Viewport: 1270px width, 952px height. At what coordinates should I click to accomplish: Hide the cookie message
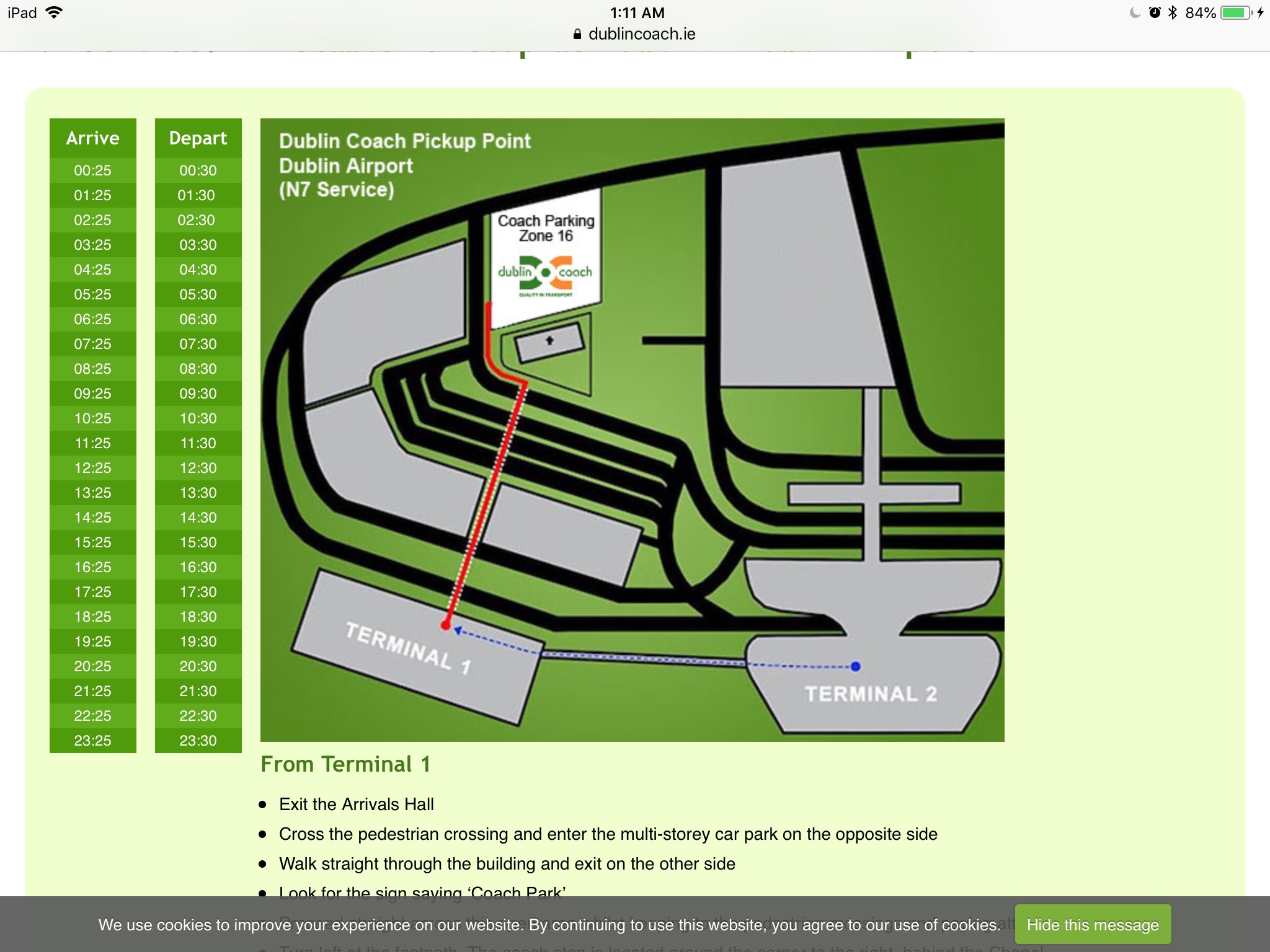(x=1092, y=925)
